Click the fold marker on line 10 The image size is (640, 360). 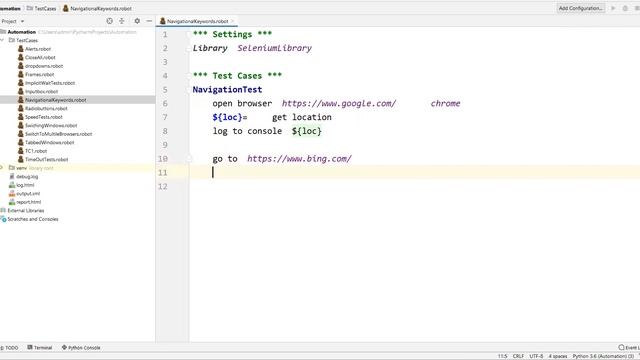tap(189, 159)
